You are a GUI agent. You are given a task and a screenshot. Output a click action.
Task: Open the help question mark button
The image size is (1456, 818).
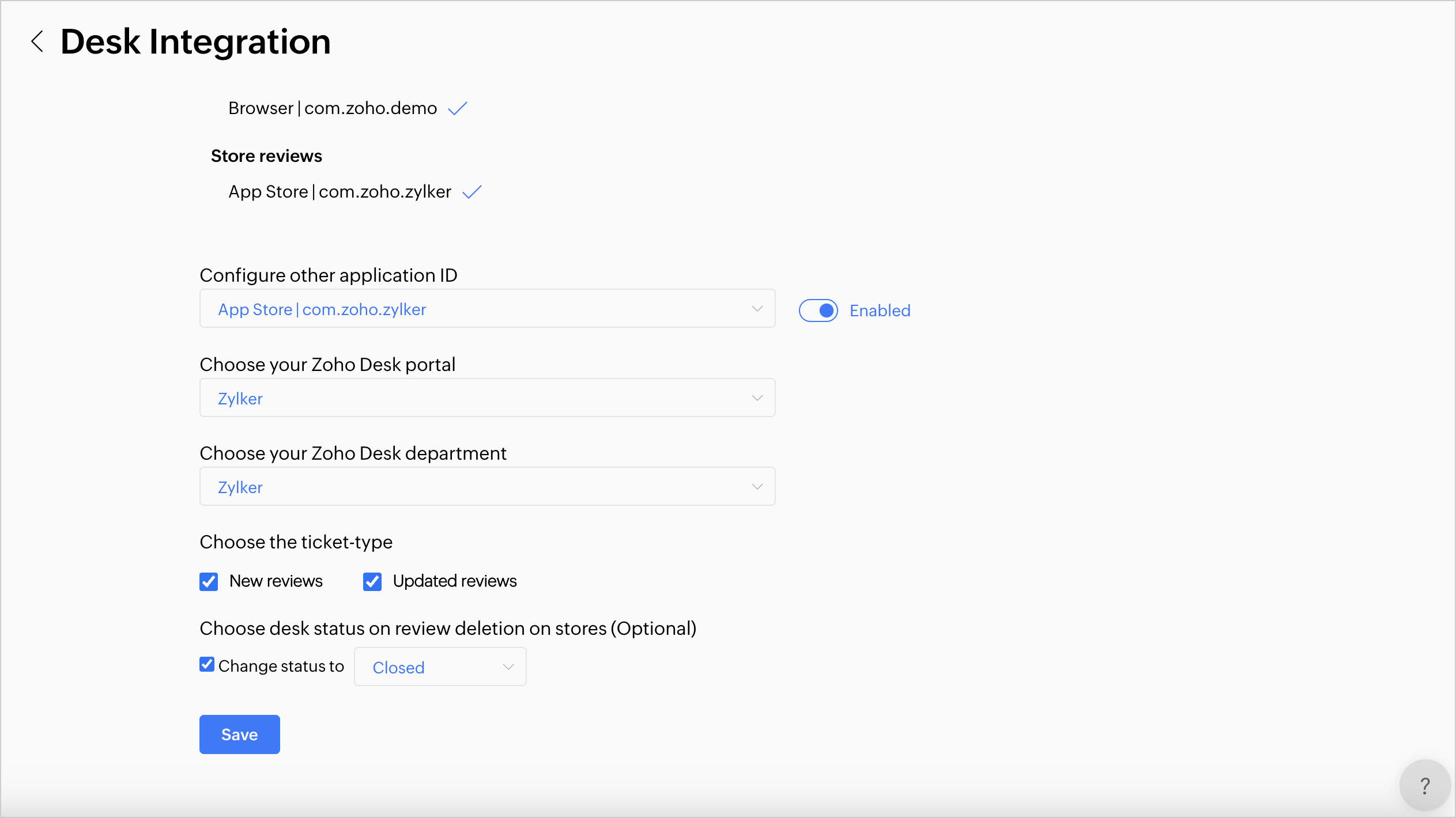coord(1425,785)
